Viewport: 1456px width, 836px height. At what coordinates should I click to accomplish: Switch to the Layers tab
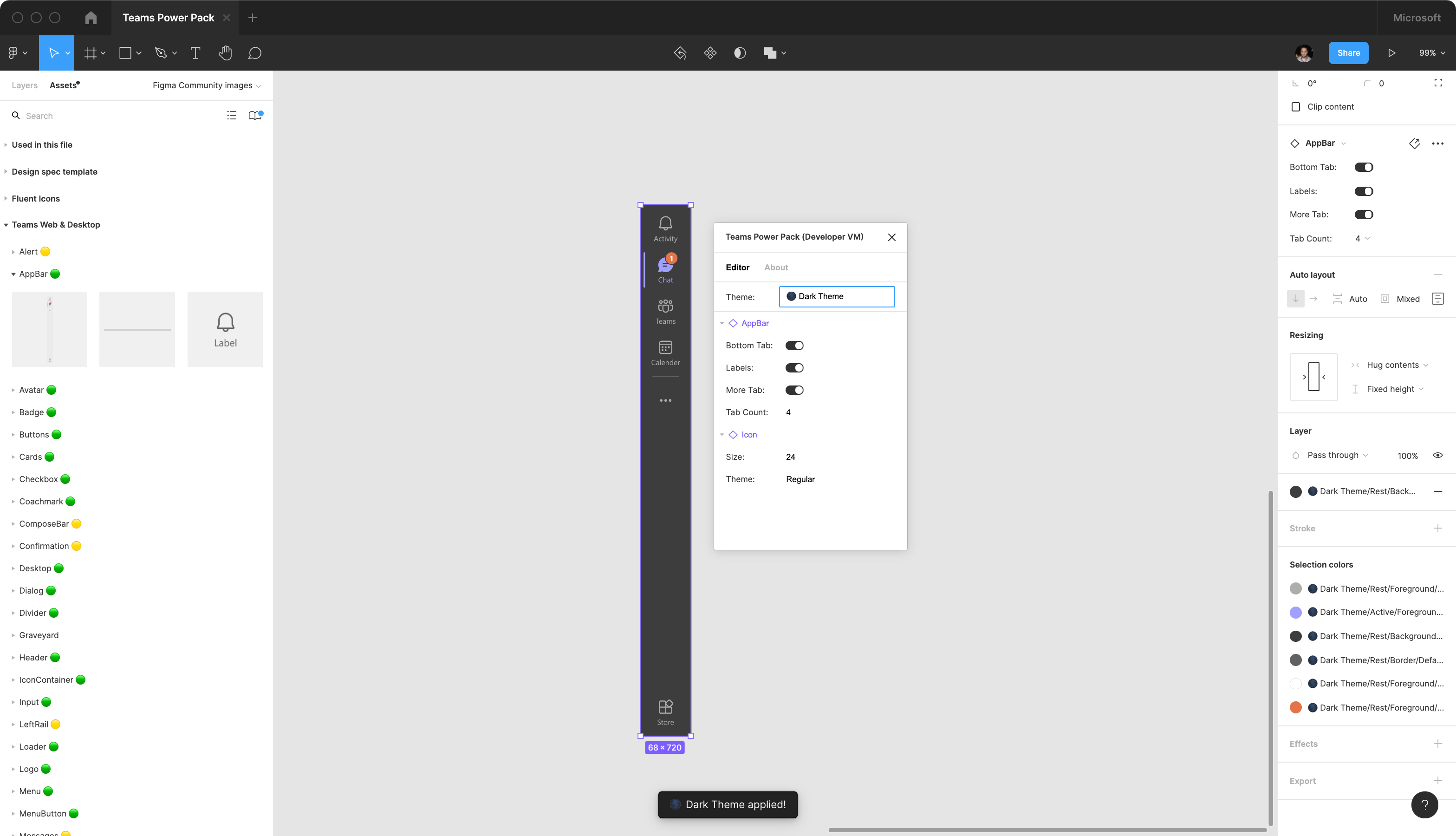[25, 85]
